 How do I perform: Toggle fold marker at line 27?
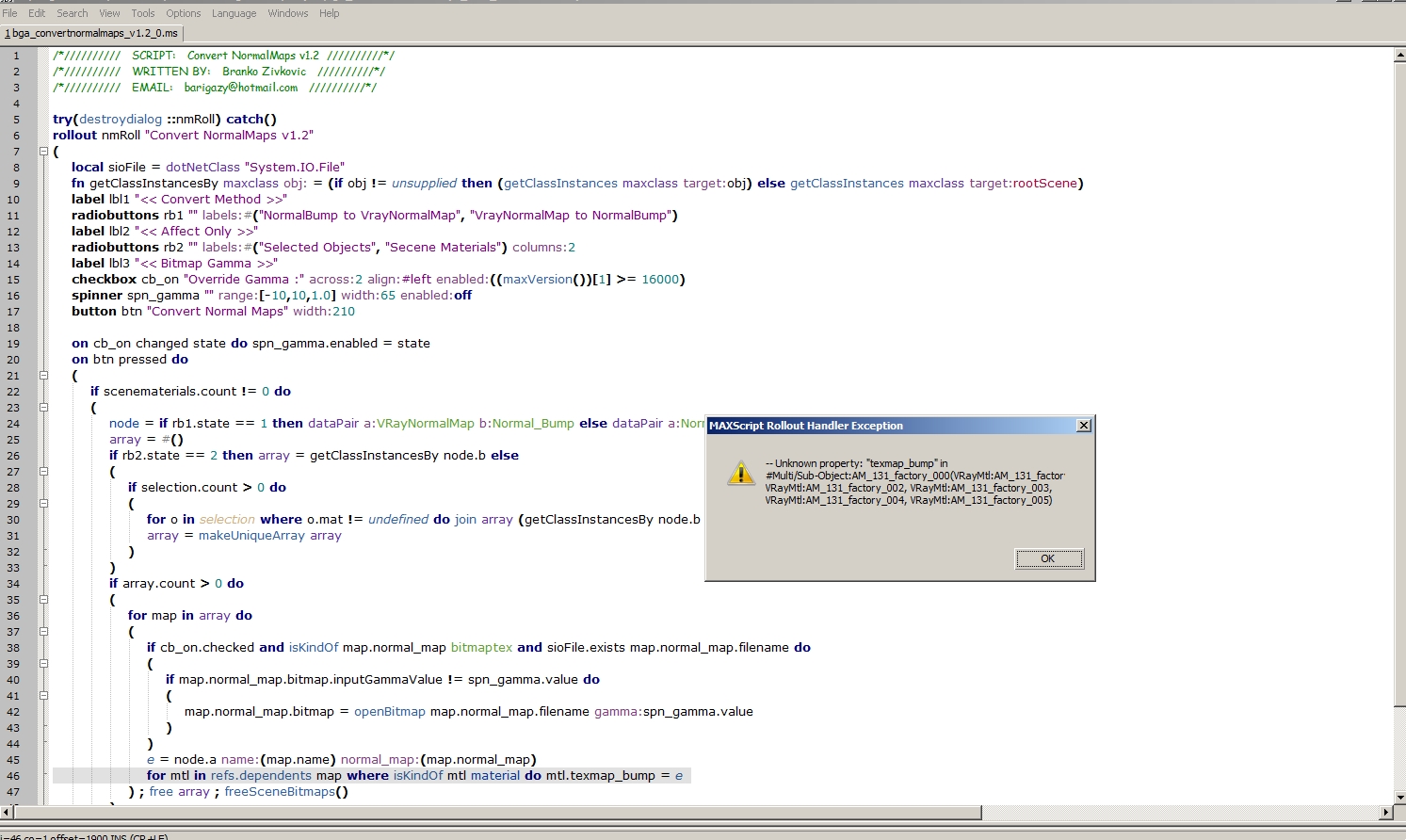(43, 472)
